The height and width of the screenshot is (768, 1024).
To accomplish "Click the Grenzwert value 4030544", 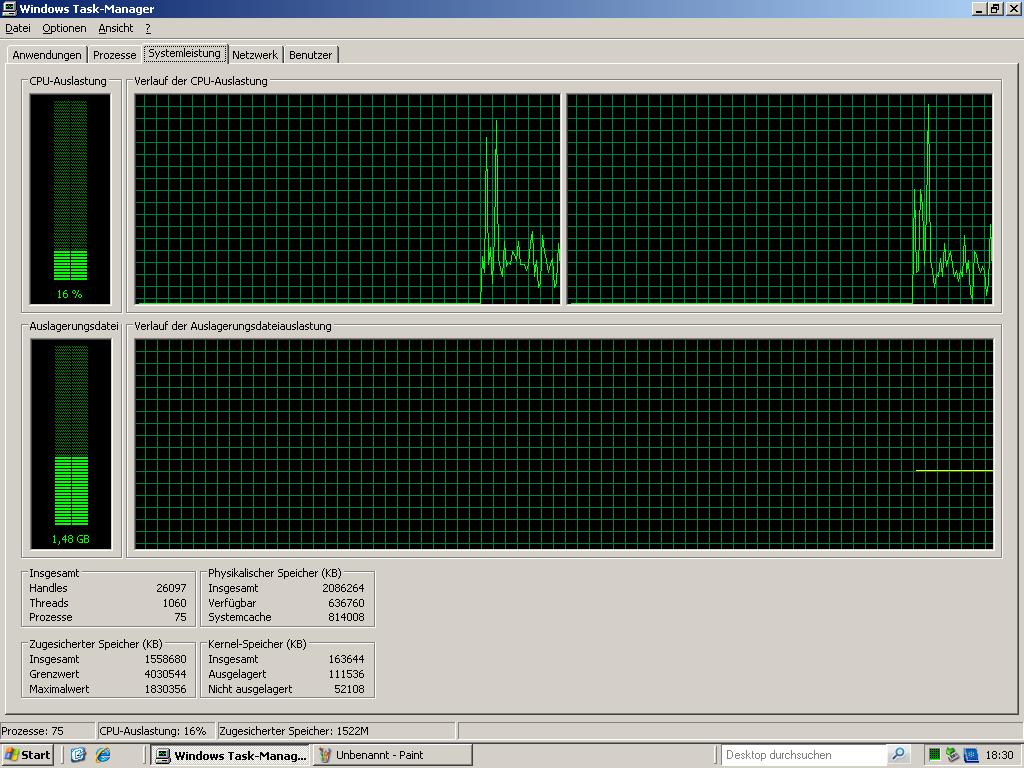I will (x=165, y=674).
